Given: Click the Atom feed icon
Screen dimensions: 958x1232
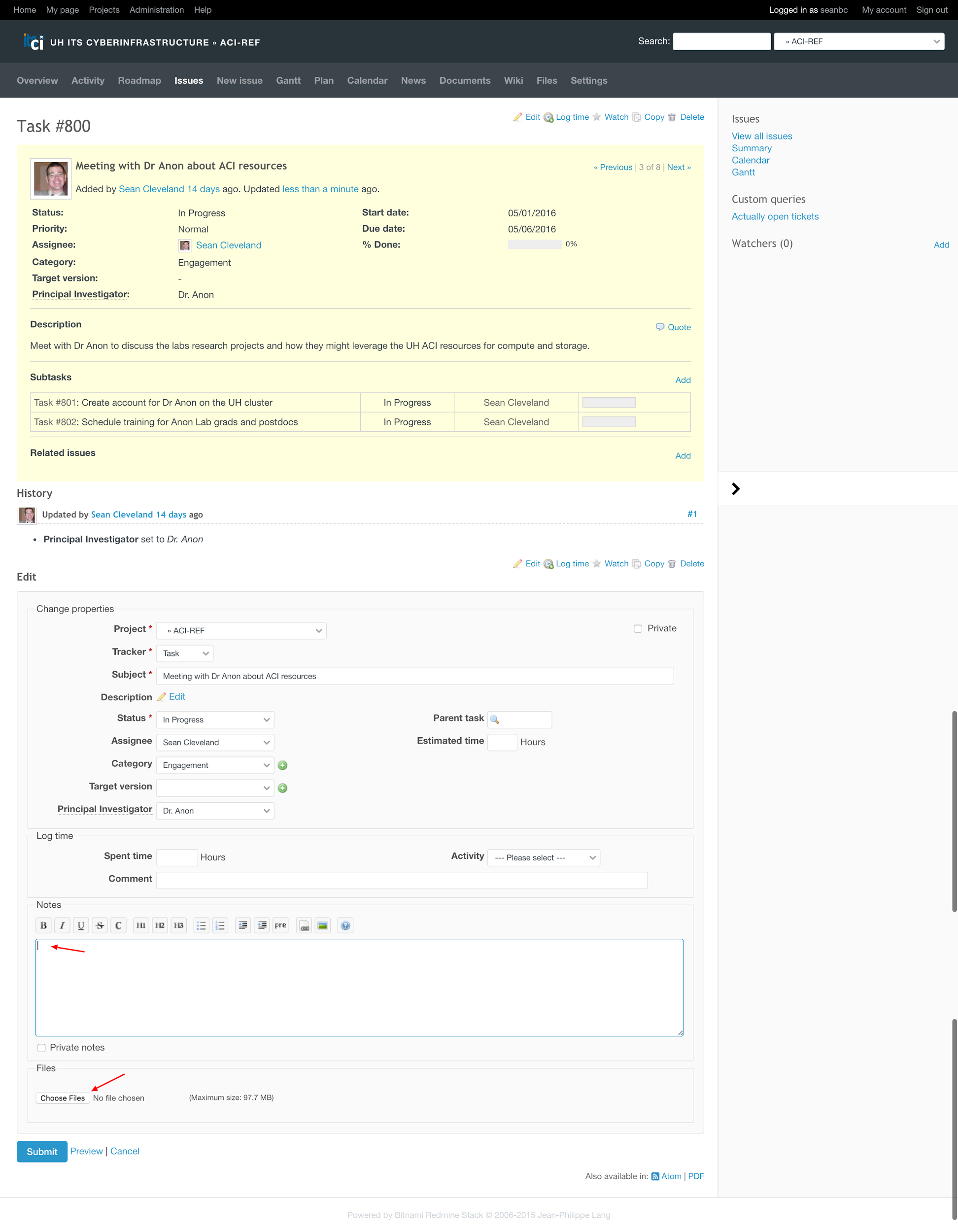Looking at the screenshot, I should tap(655, 1176).
